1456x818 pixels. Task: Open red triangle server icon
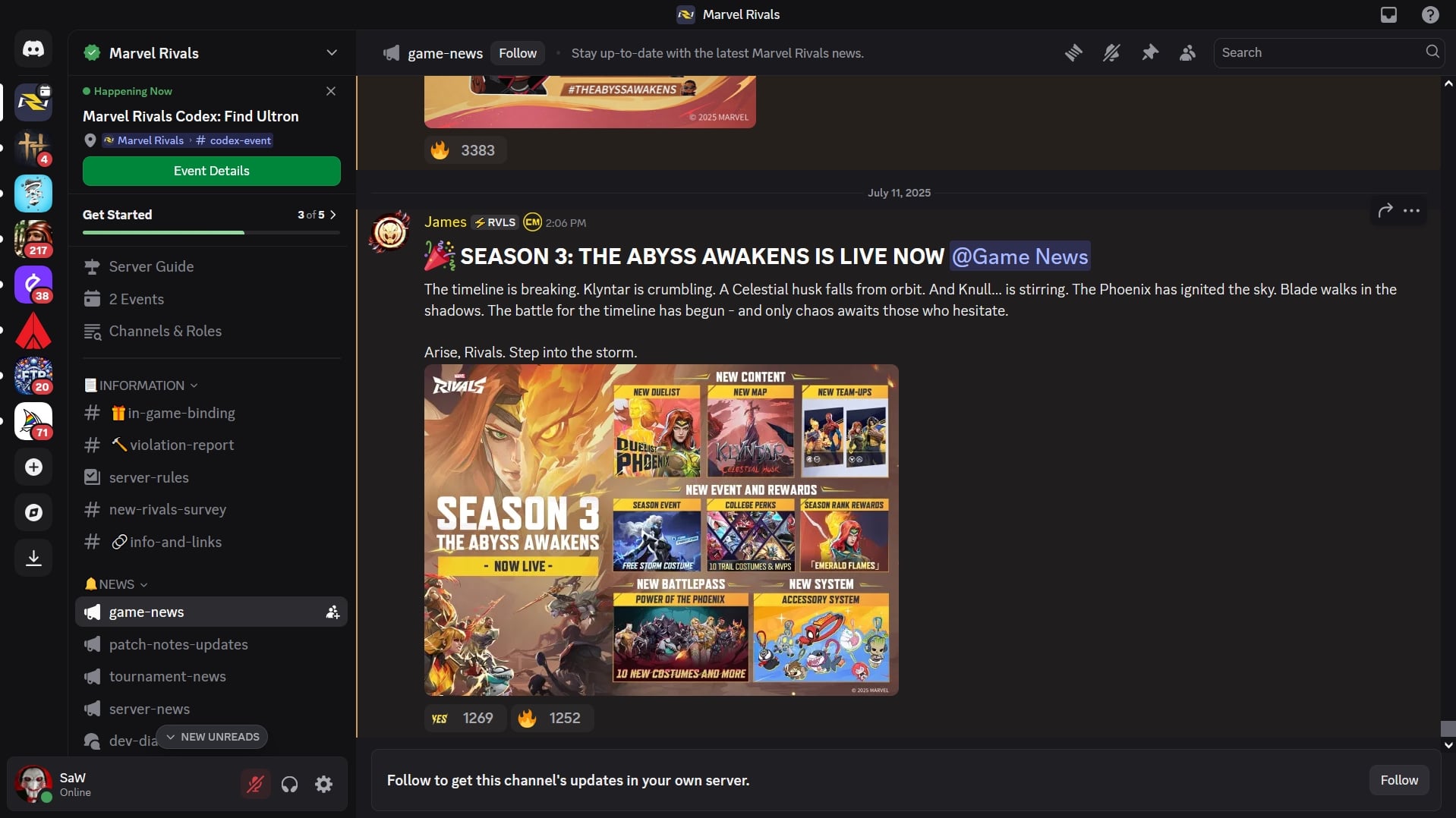point(33,330)
